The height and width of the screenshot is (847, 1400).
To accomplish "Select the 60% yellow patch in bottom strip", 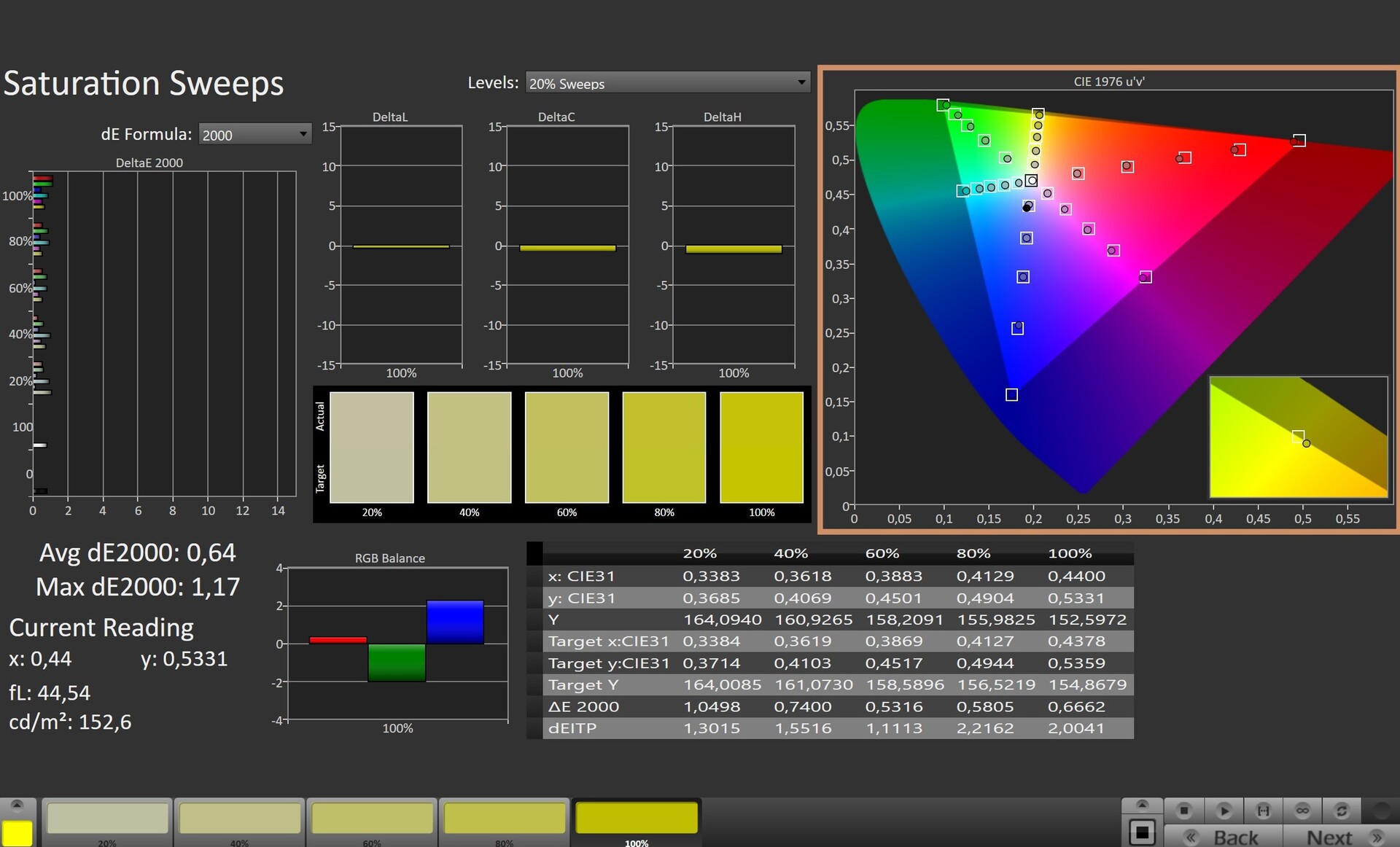I will click(372, 819).
